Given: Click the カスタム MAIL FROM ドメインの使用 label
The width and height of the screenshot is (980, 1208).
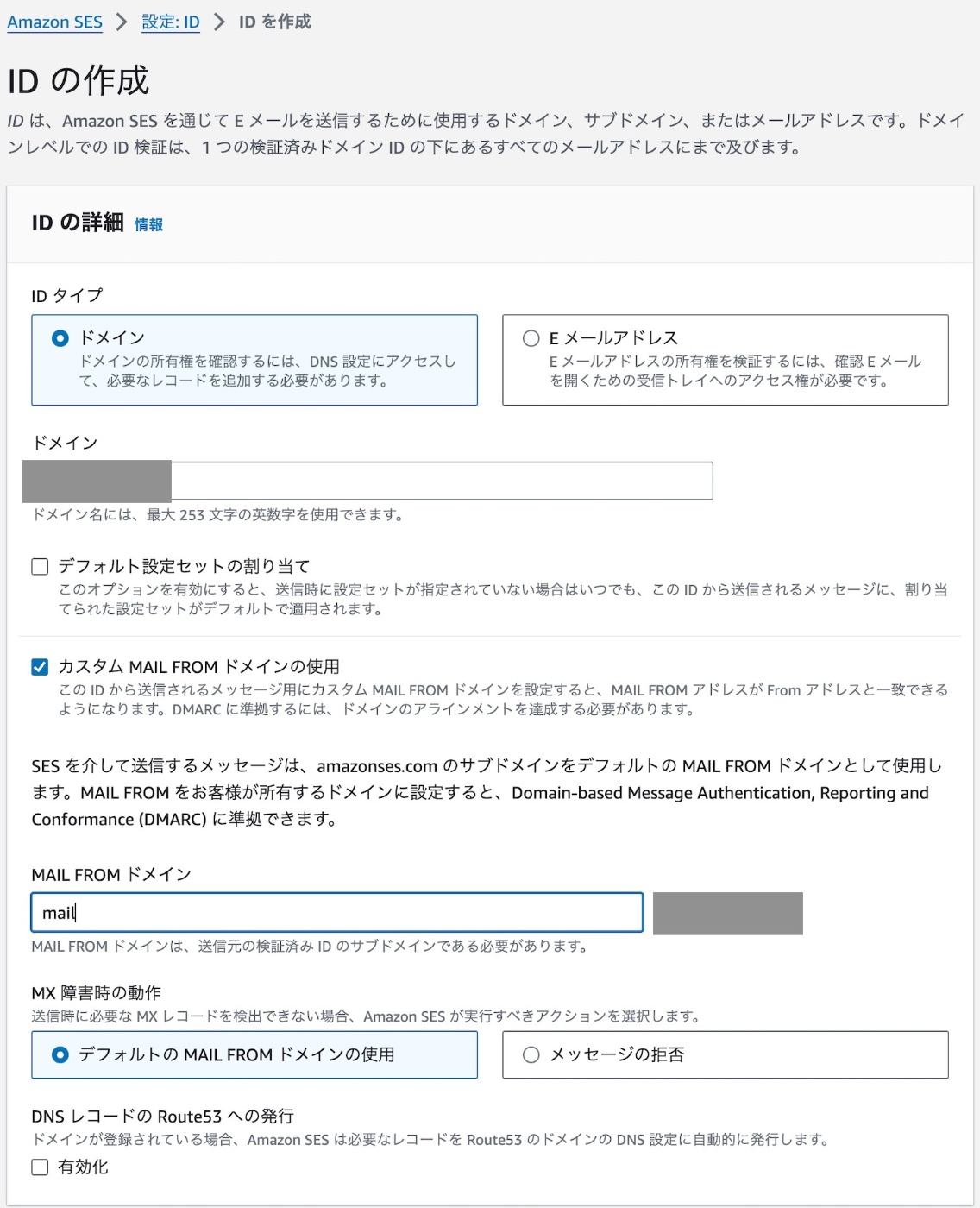Looking at the screenshot, I should pos(198,667).
